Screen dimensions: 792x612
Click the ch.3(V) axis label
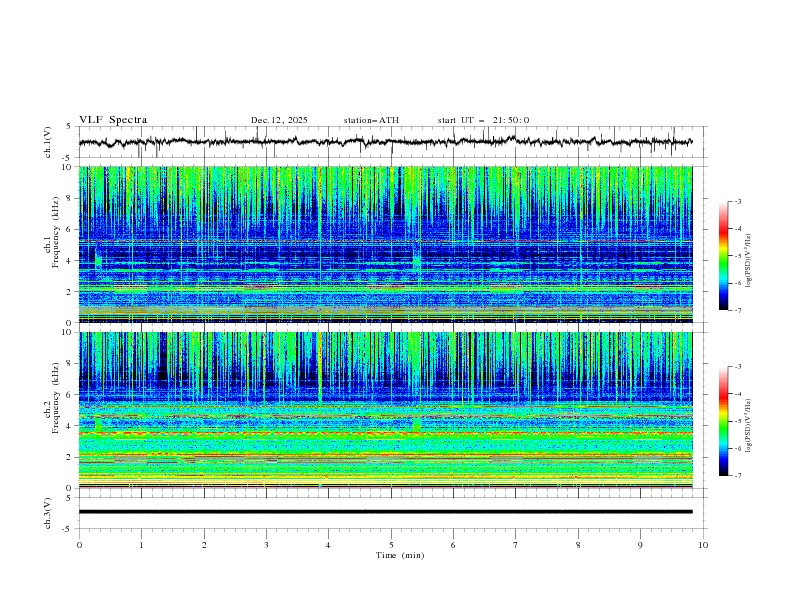(49, 512)
